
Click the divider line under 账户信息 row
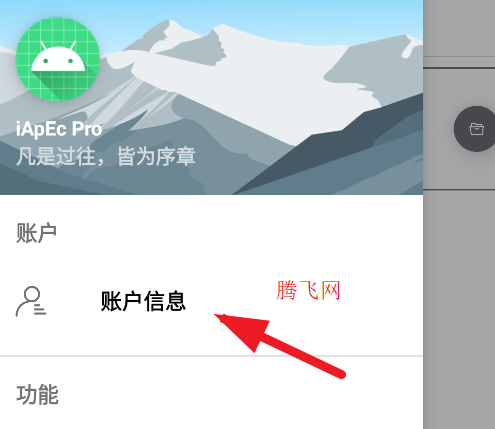pyautogui.click(x=211, y=356)
